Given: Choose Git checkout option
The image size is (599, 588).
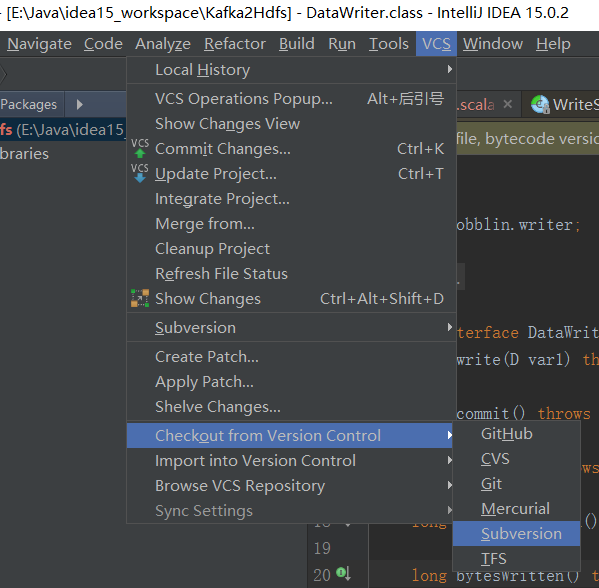Looking at the screenshot, I should click(x=516, y=484).
